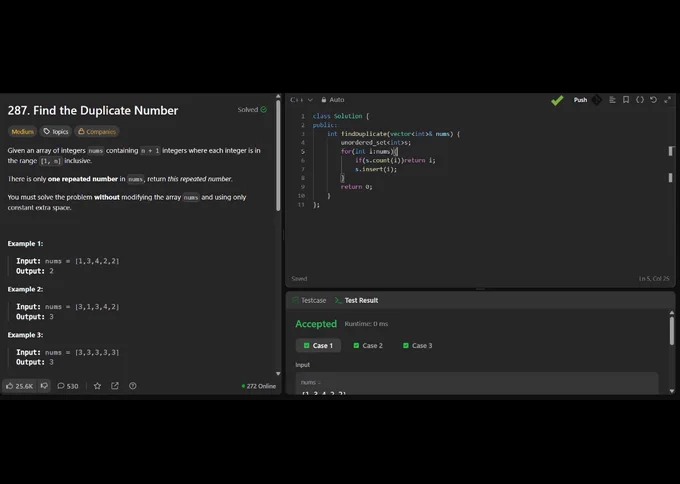Click the bookmark icon in editor toolbar
The image size is (680, 484).
(626, 100)
